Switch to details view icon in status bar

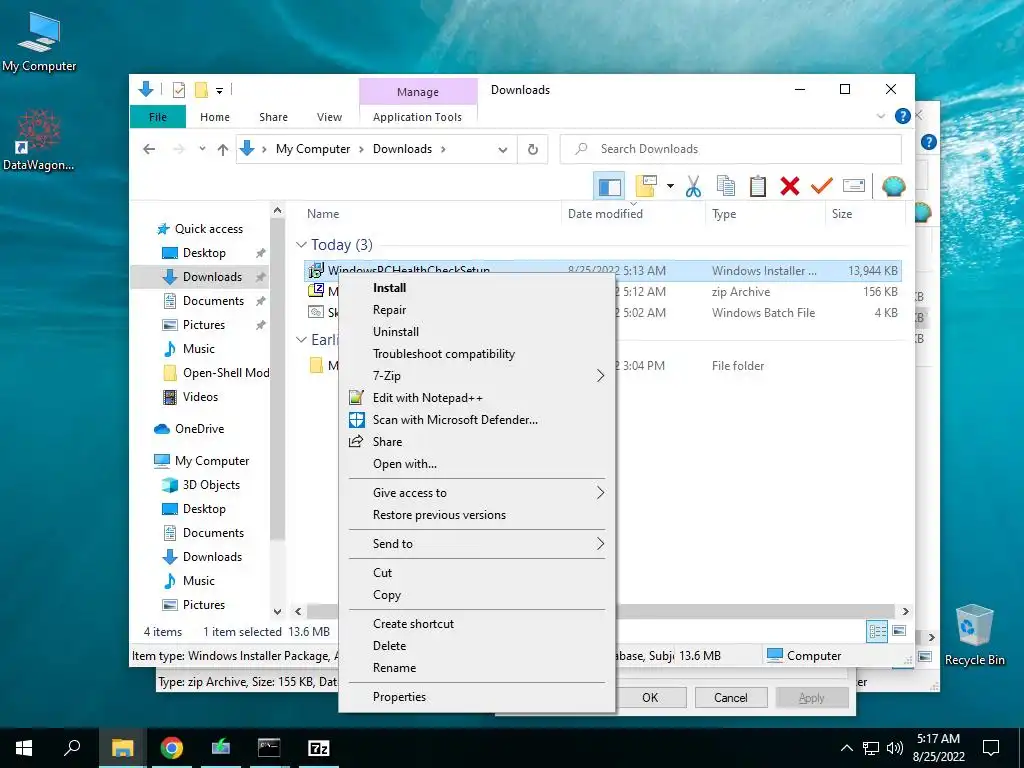(877, 632)
